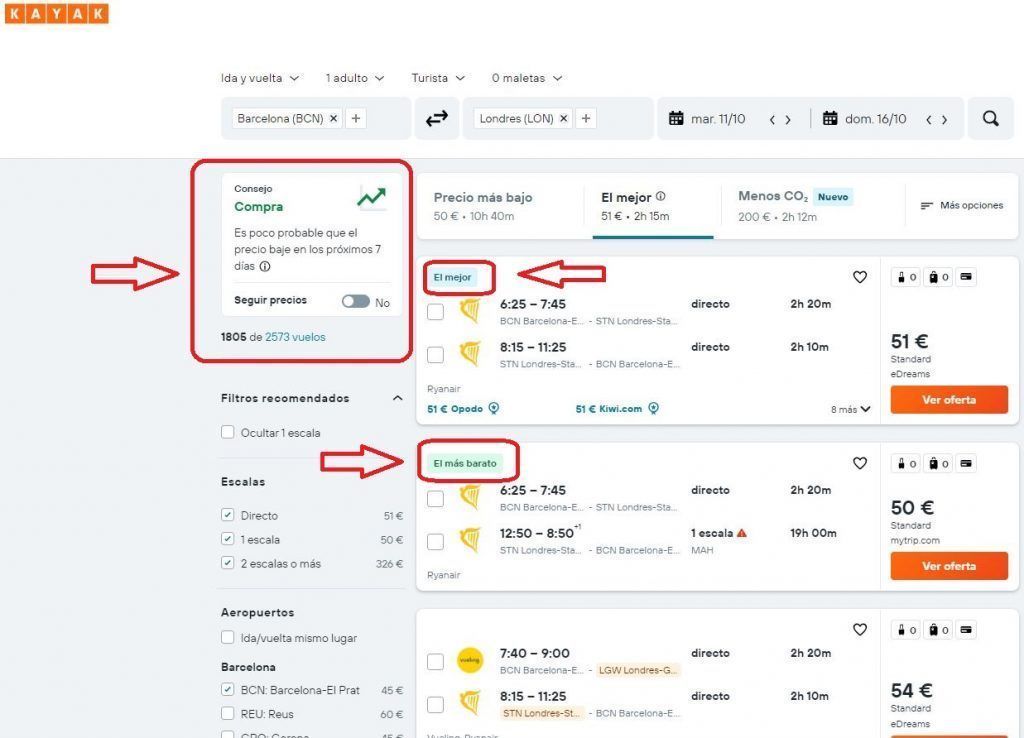Check REU: Reus airport

[x=228, y=713]
